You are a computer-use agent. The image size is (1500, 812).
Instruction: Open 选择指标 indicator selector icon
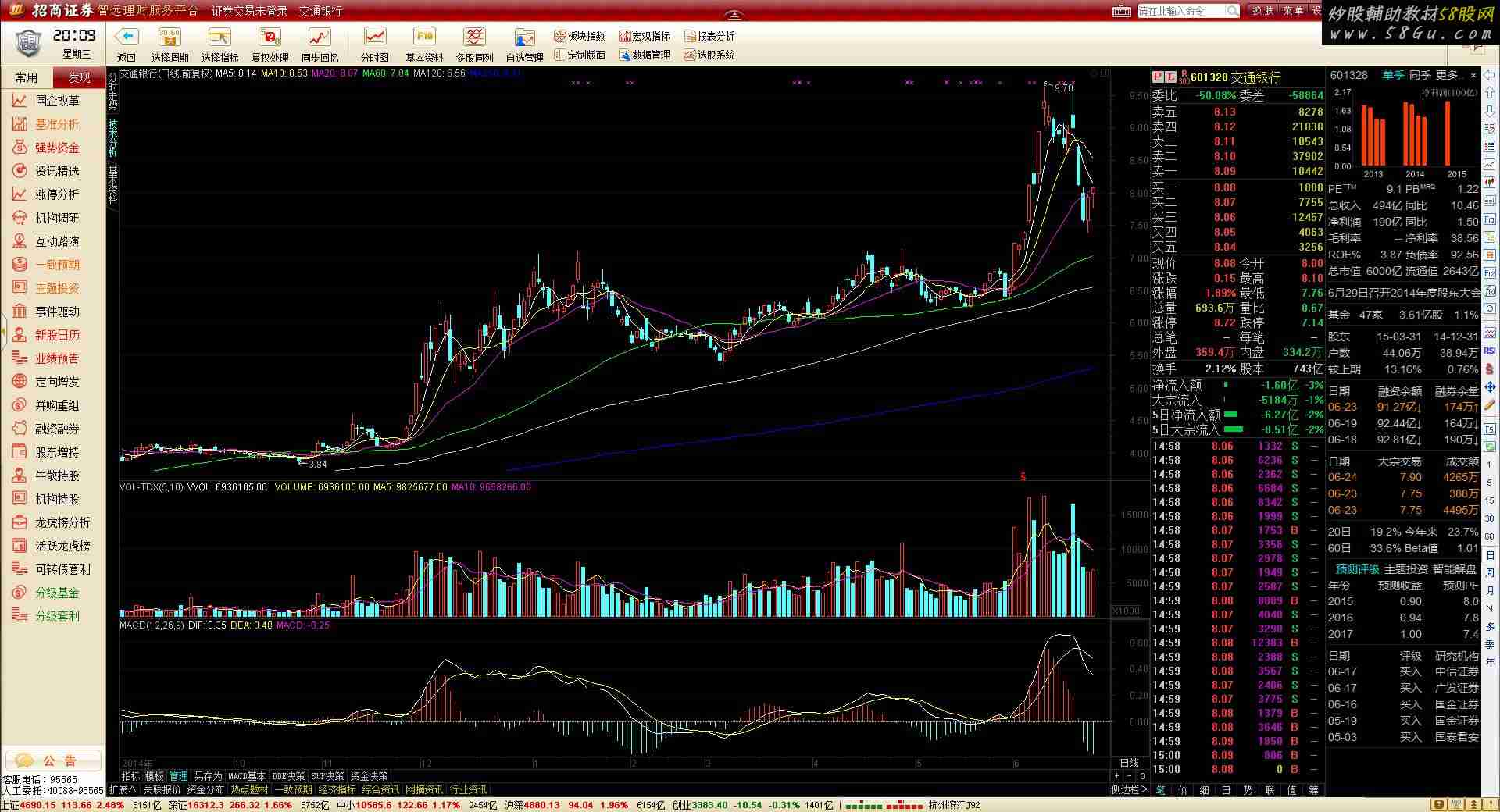click(x=220, y=37)
